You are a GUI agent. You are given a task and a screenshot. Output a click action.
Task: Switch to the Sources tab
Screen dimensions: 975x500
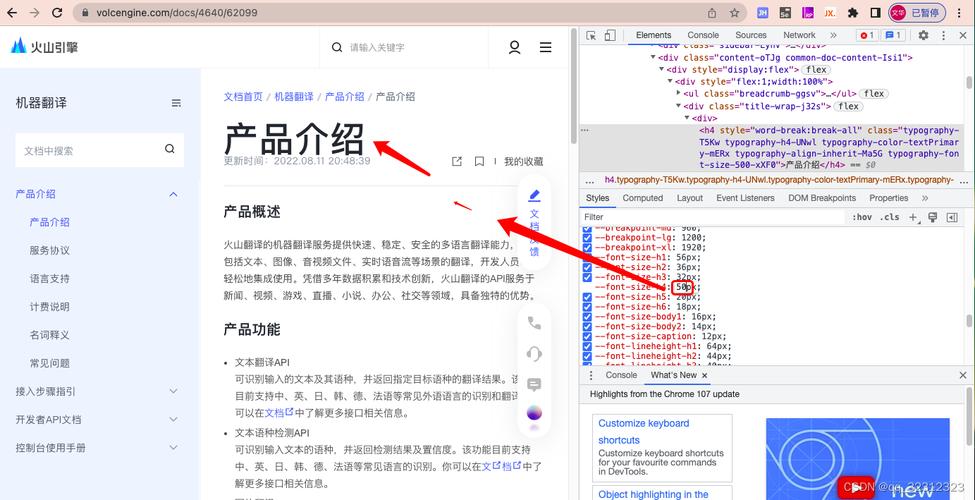pos(751,35)
